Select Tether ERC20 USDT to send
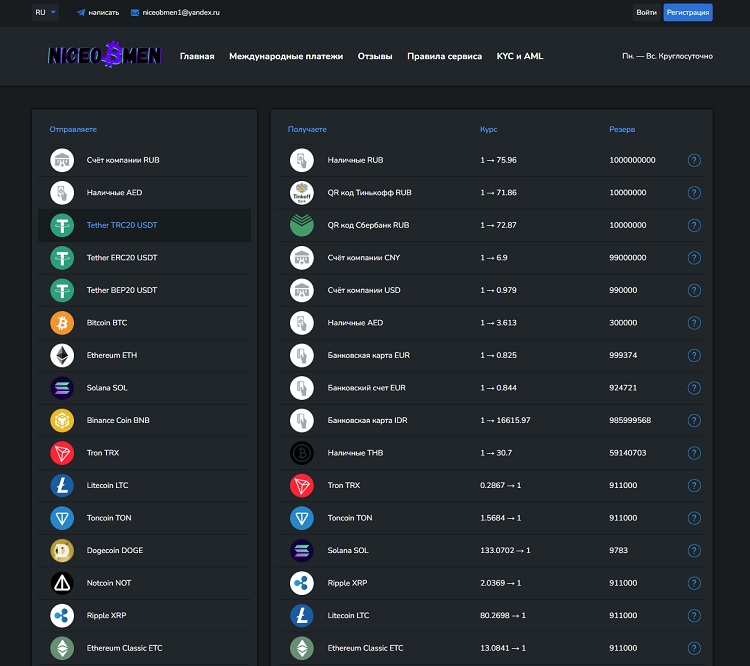The width and height of the screenshot is (750, 666). pos(121,258)
